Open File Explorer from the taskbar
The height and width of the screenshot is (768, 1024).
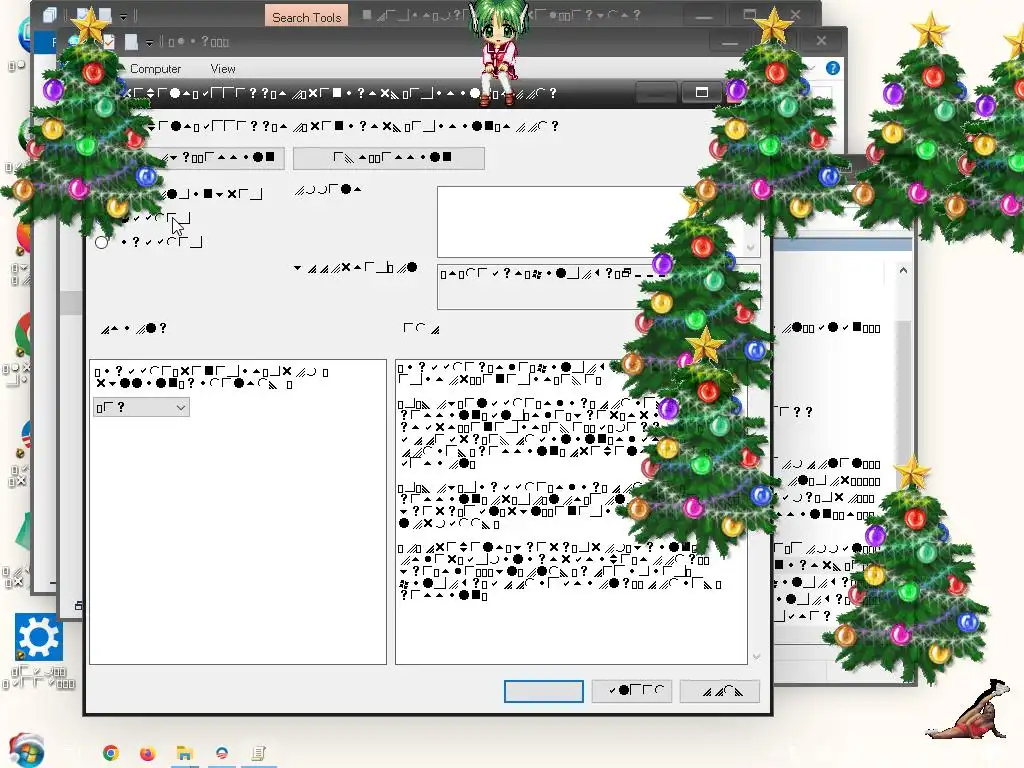point(184,753)
